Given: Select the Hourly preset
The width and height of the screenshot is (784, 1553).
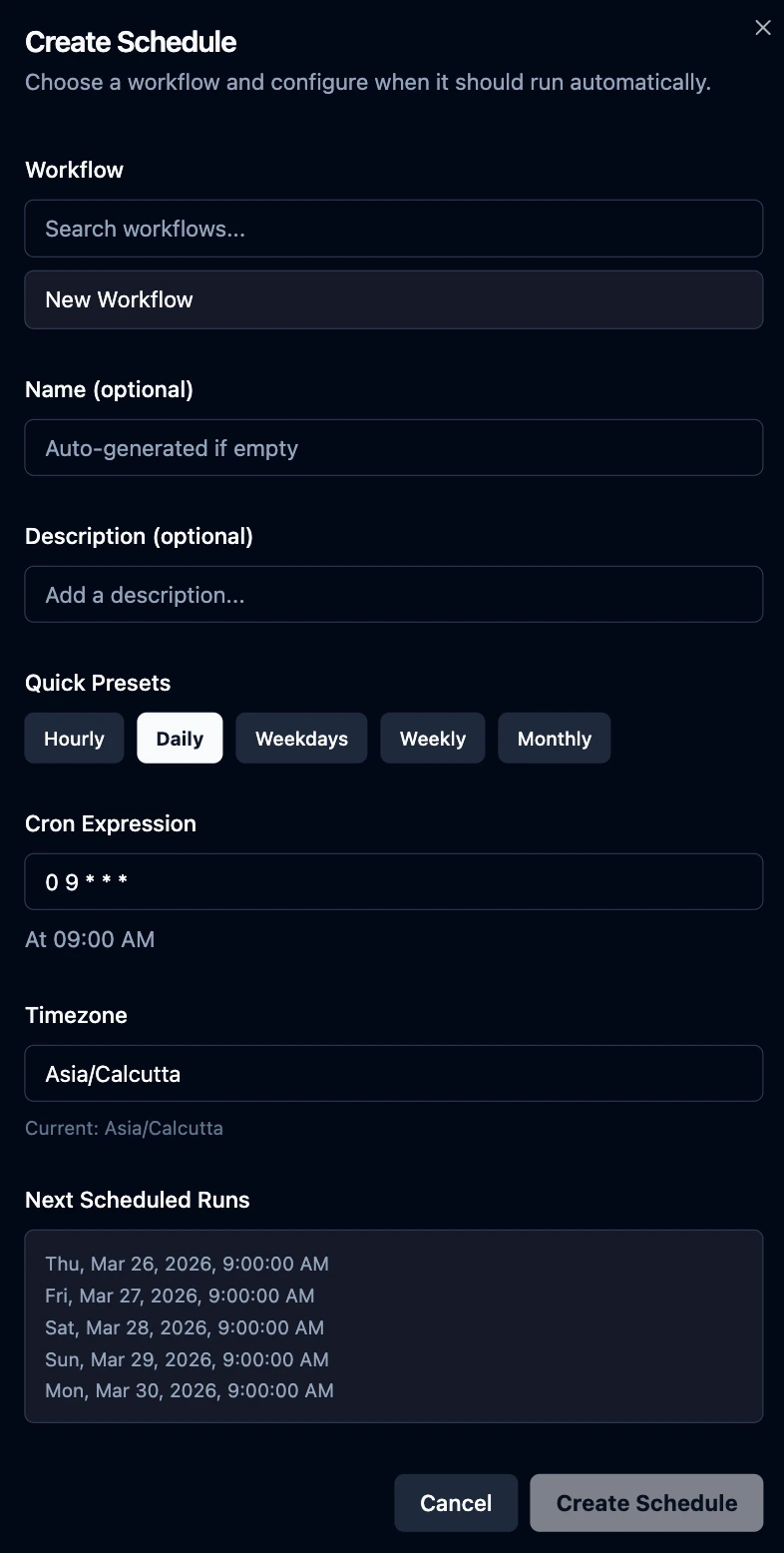Looking at the screenshot, I should 74,738.
